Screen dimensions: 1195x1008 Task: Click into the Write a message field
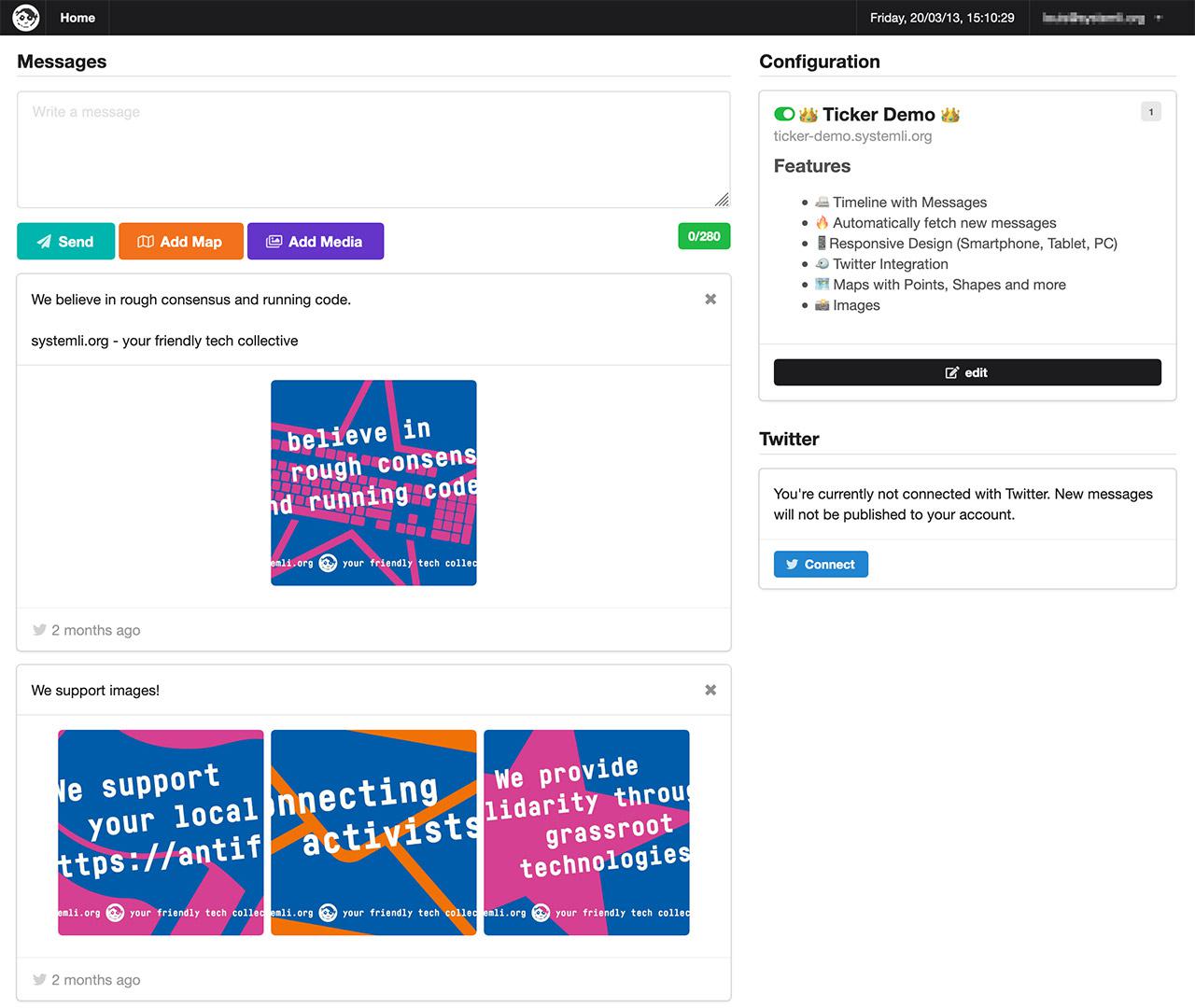(x=373, y=149)
